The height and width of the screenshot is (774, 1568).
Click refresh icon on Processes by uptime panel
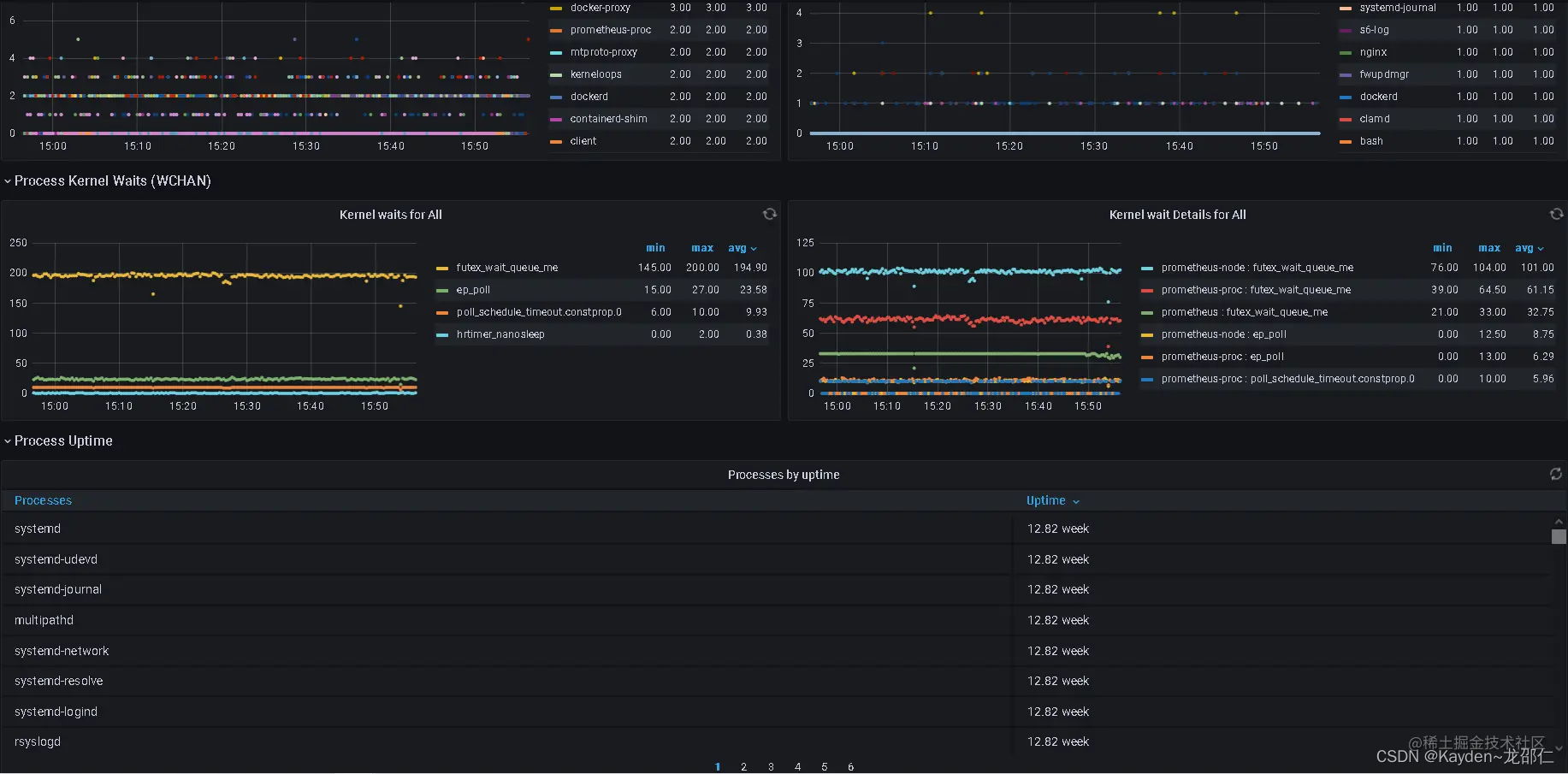point(1556,474)
